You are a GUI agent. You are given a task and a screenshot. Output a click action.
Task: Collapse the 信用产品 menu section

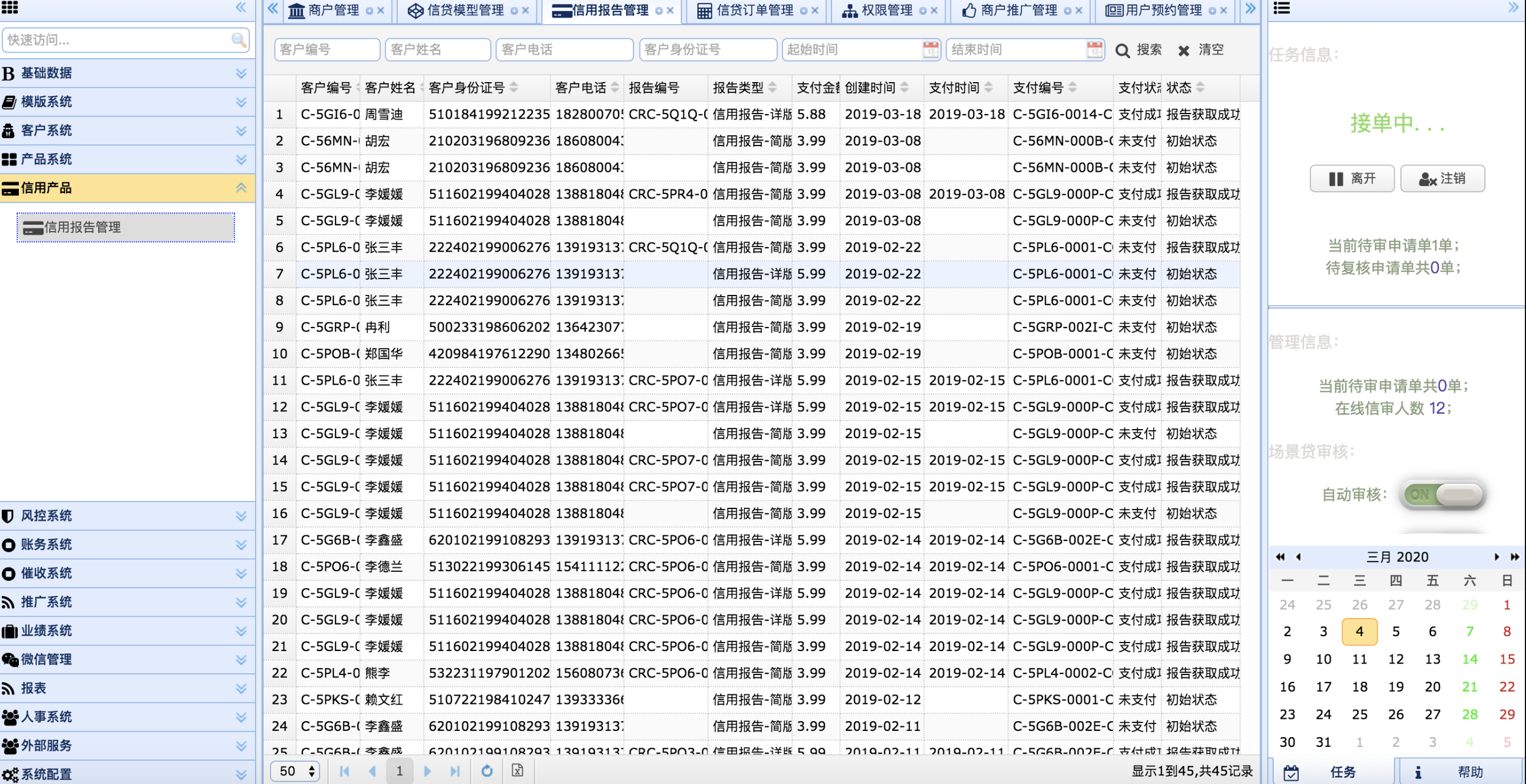pos(127,188)
